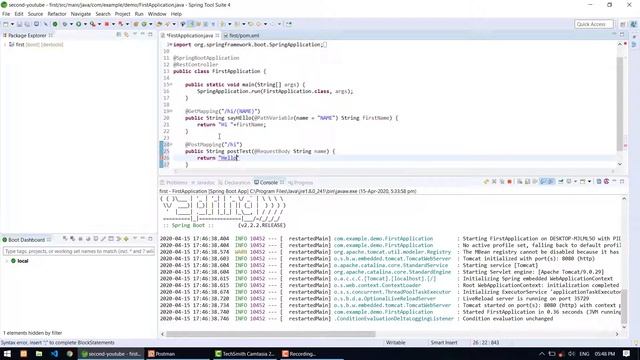The image size is (640, 360).
Task: Toggle Pin Console in the Console toolbar
Action: click(x=561, y=182)
